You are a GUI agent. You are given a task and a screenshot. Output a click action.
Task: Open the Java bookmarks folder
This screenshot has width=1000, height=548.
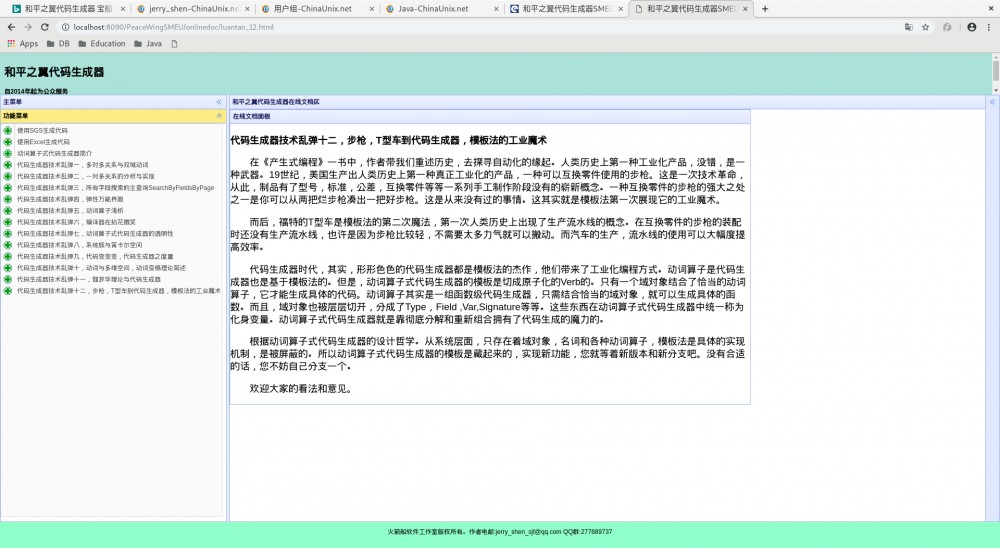(x=147, y=43)
